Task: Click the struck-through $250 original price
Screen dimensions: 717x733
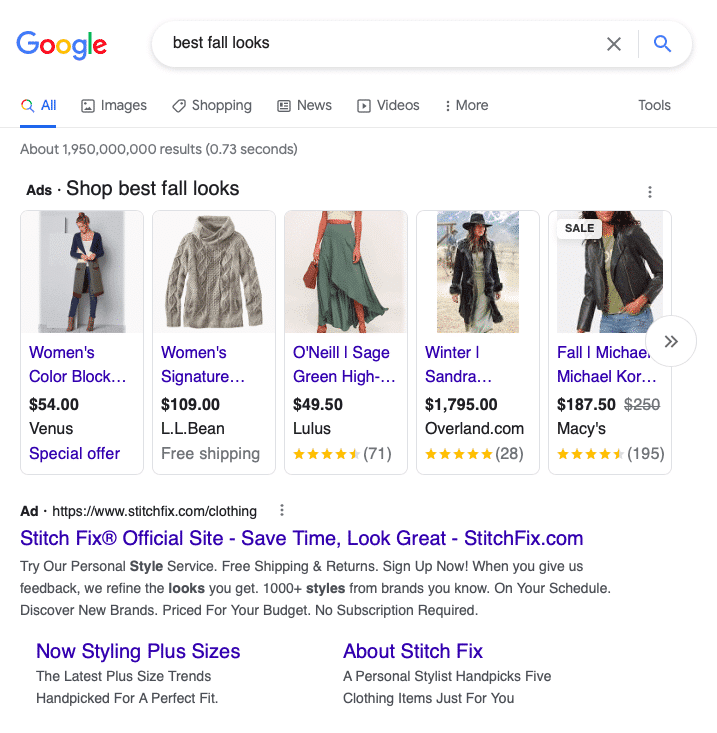Action: (642, 404)
